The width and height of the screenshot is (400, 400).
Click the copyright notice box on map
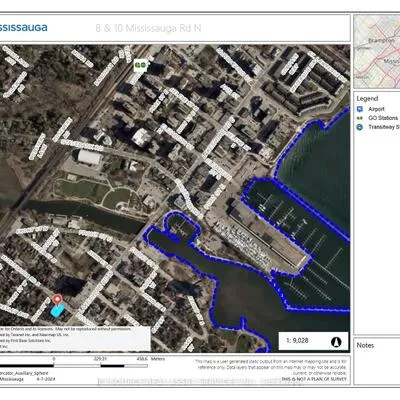click(75, 338)
